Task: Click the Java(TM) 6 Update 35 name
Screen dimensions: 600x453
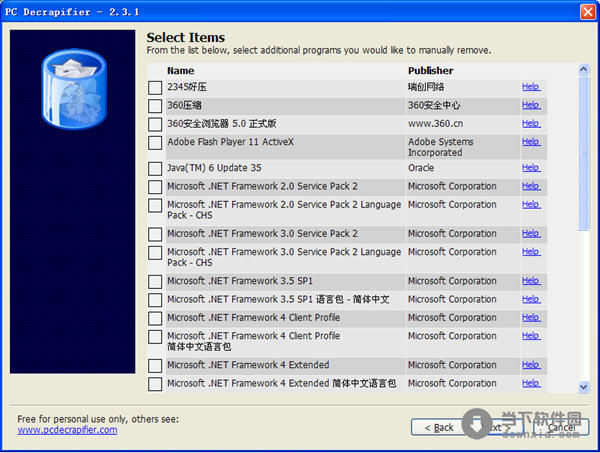Action: (x=214, y=168)
